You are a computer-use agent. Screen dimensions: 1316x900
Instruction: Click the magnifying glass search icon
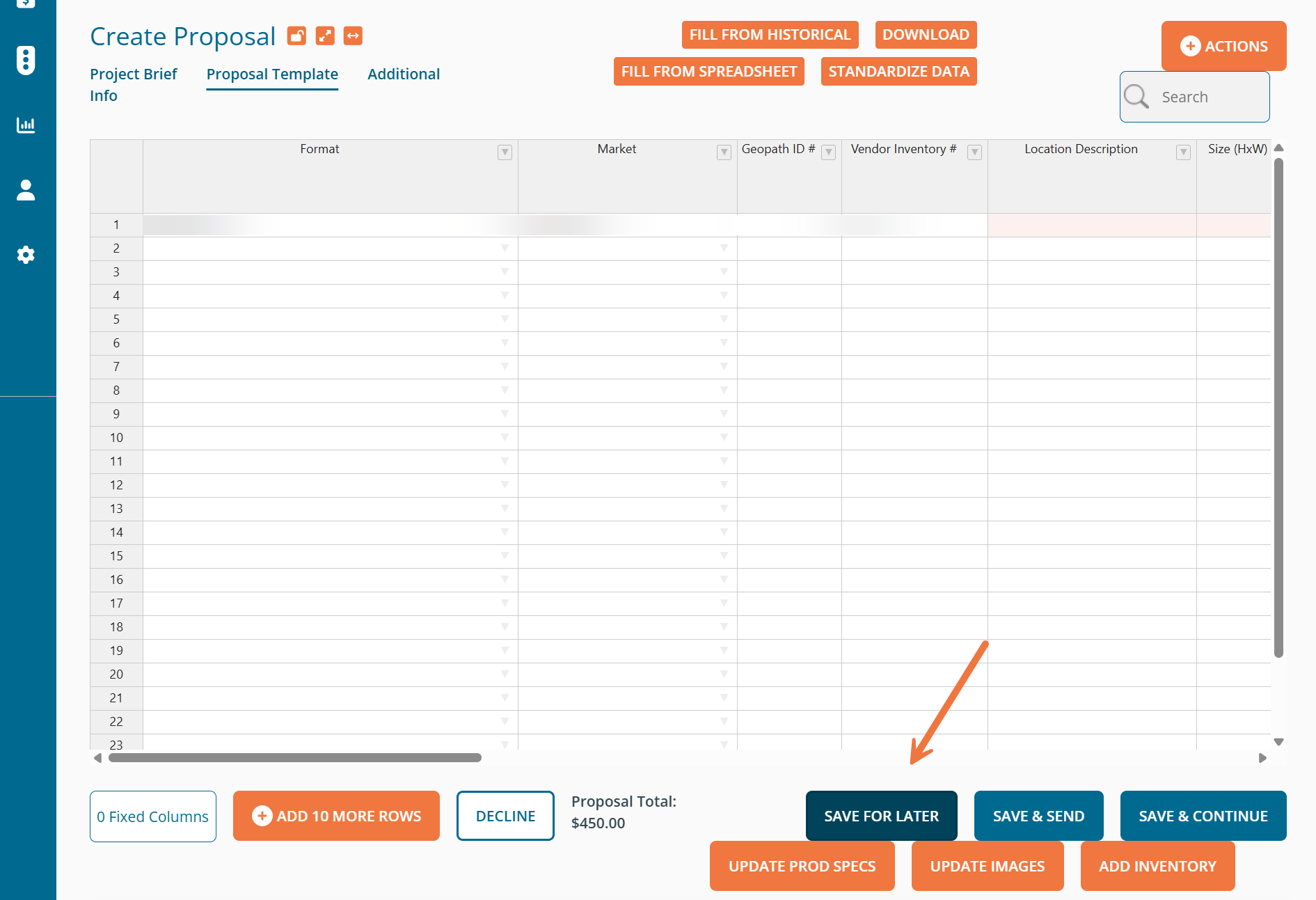point(1136,97)
